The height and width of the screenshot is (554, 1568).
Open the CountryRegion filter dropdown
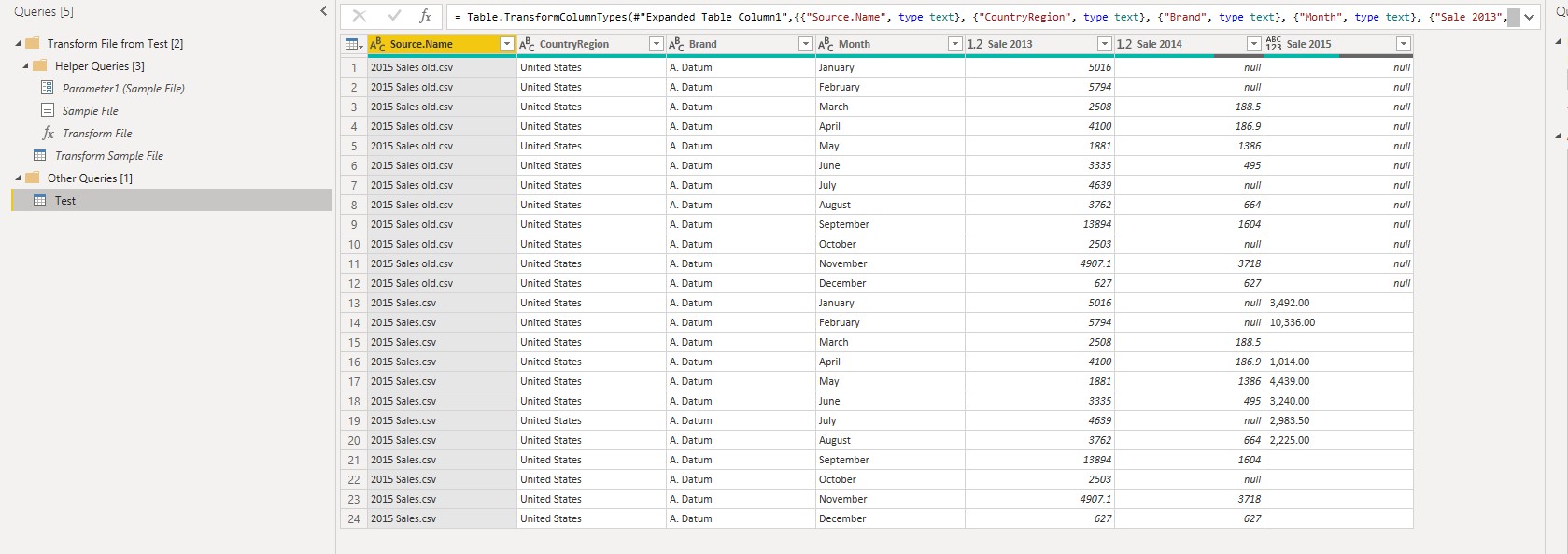tap(657, 44)
